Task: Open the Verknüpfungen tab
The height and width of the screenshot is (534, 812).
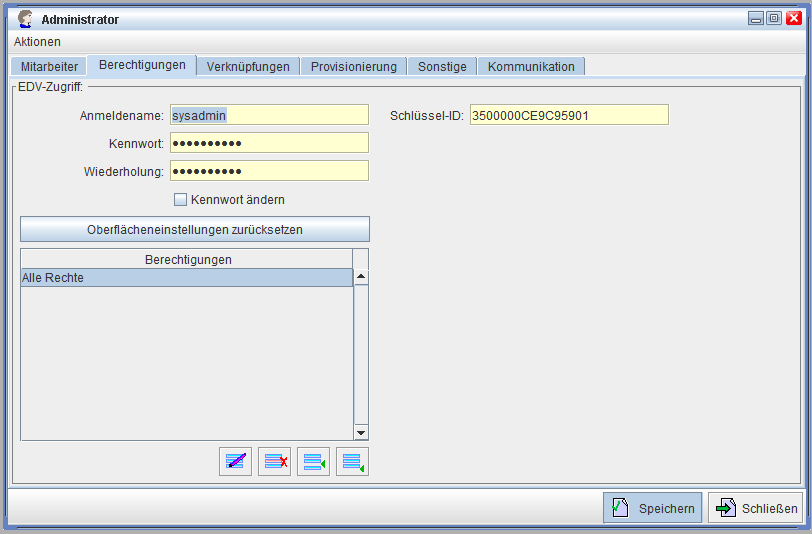Action: pos(248,67)
